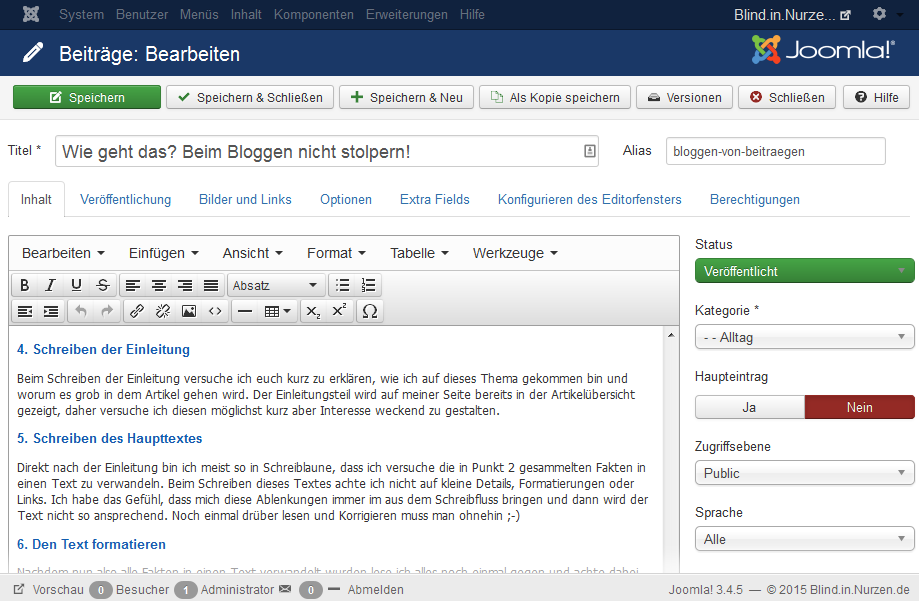The width and height of the screenshot is (919, 601).
Task: Click the Joomla logo icon in top bar
Action: coord(31,14)
